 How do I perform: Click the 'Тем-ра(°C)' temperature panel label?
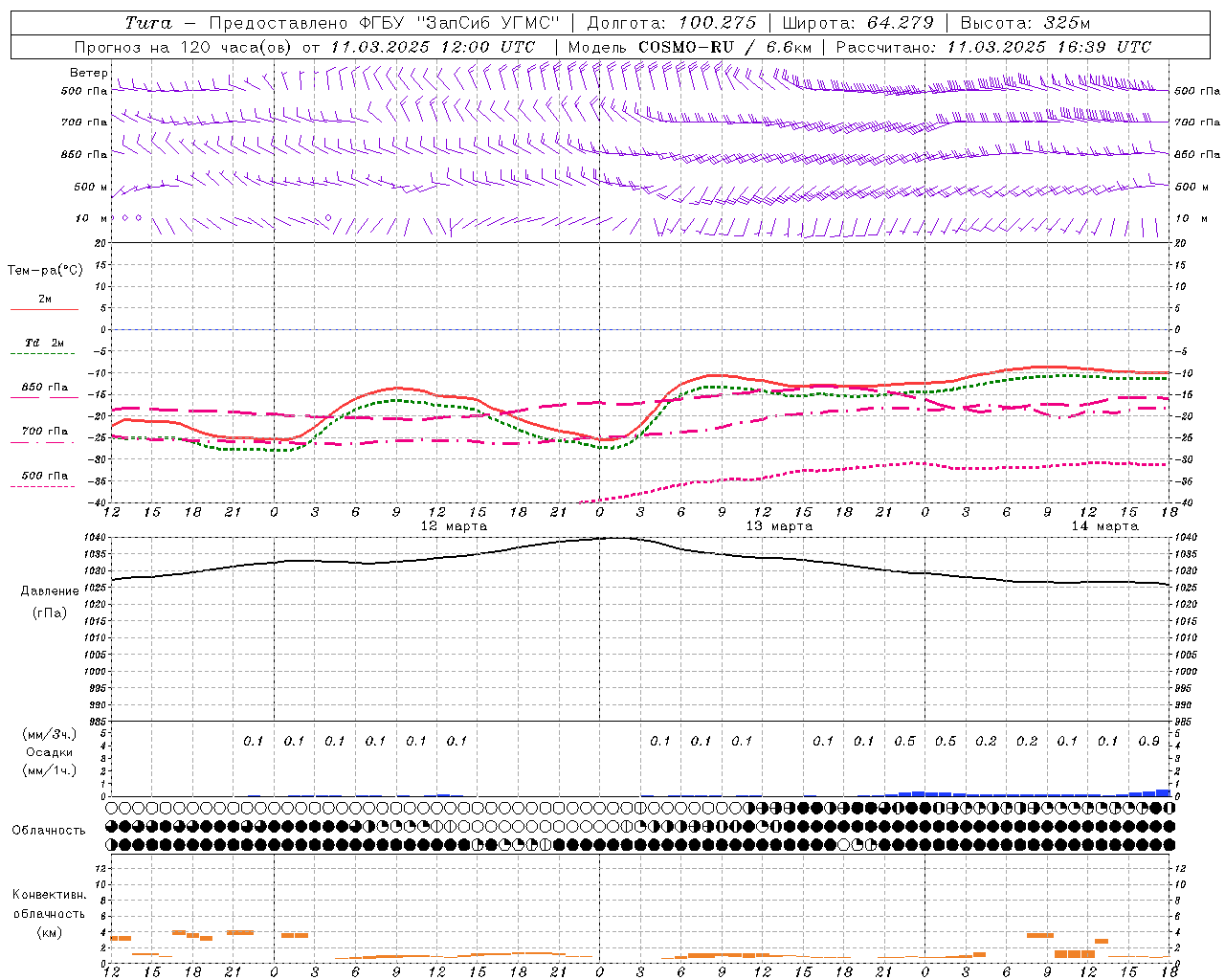pyautogui.click(x=45, y=271)
